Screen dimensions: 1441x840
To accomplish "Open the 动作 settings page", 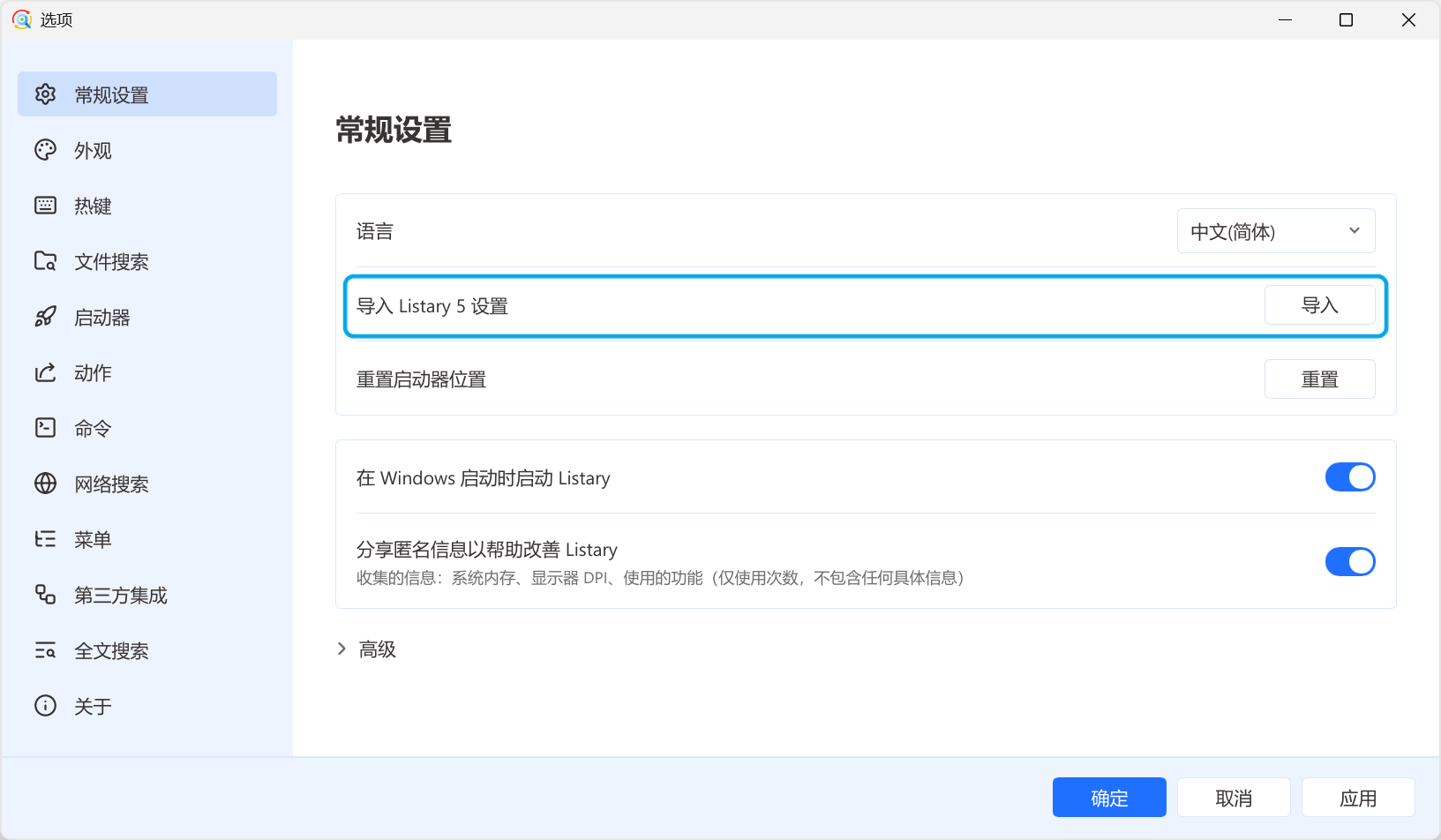I will click(x=147, y=372).
